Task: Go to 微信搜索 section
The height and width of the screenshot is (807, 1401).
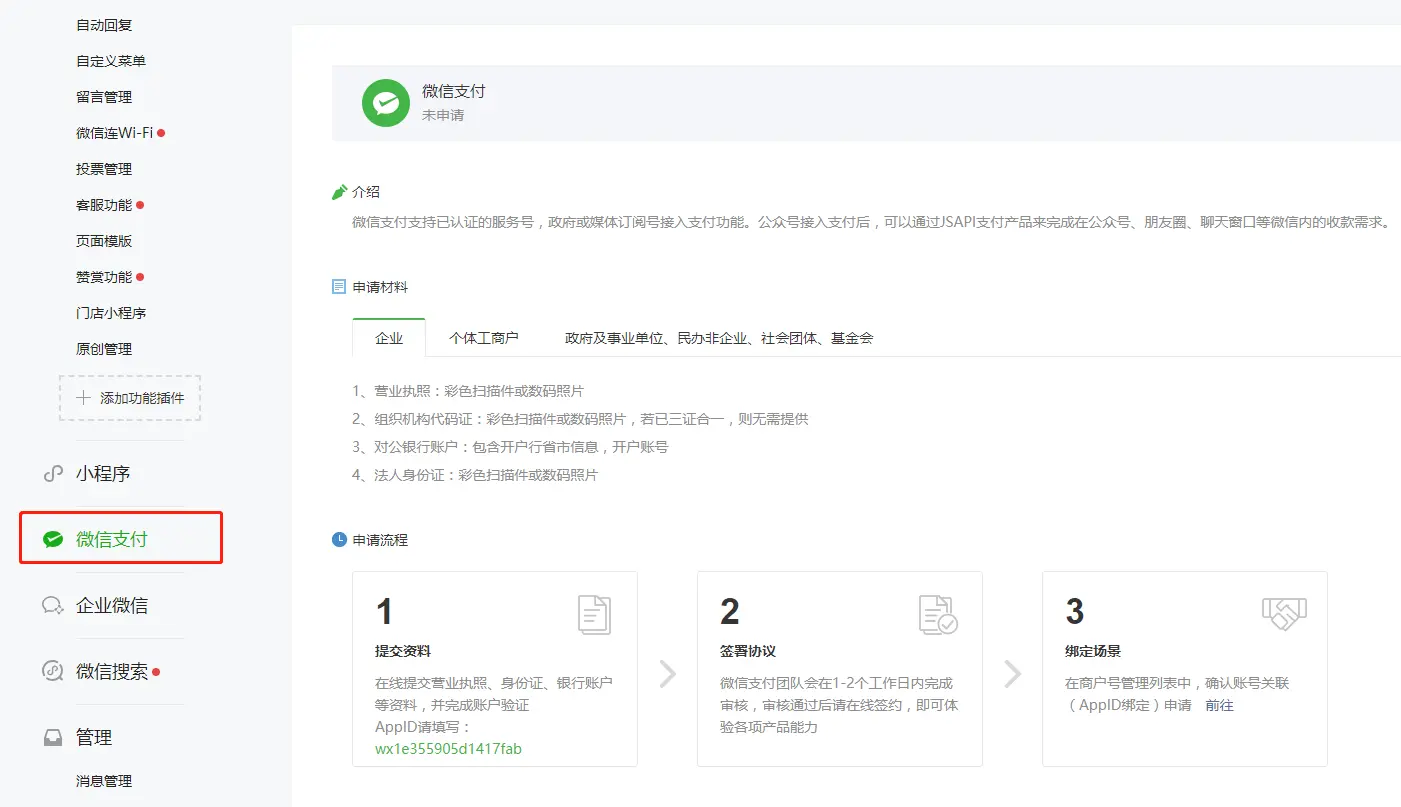Action: (112, 672)
